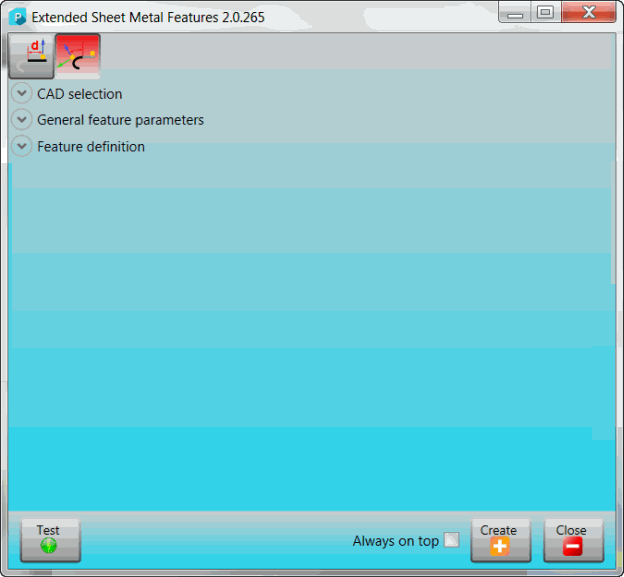Viewport: 624px width, 577px height.
Task: Click the blue 'P' application icon in title bar
Action: coord(17,17)
